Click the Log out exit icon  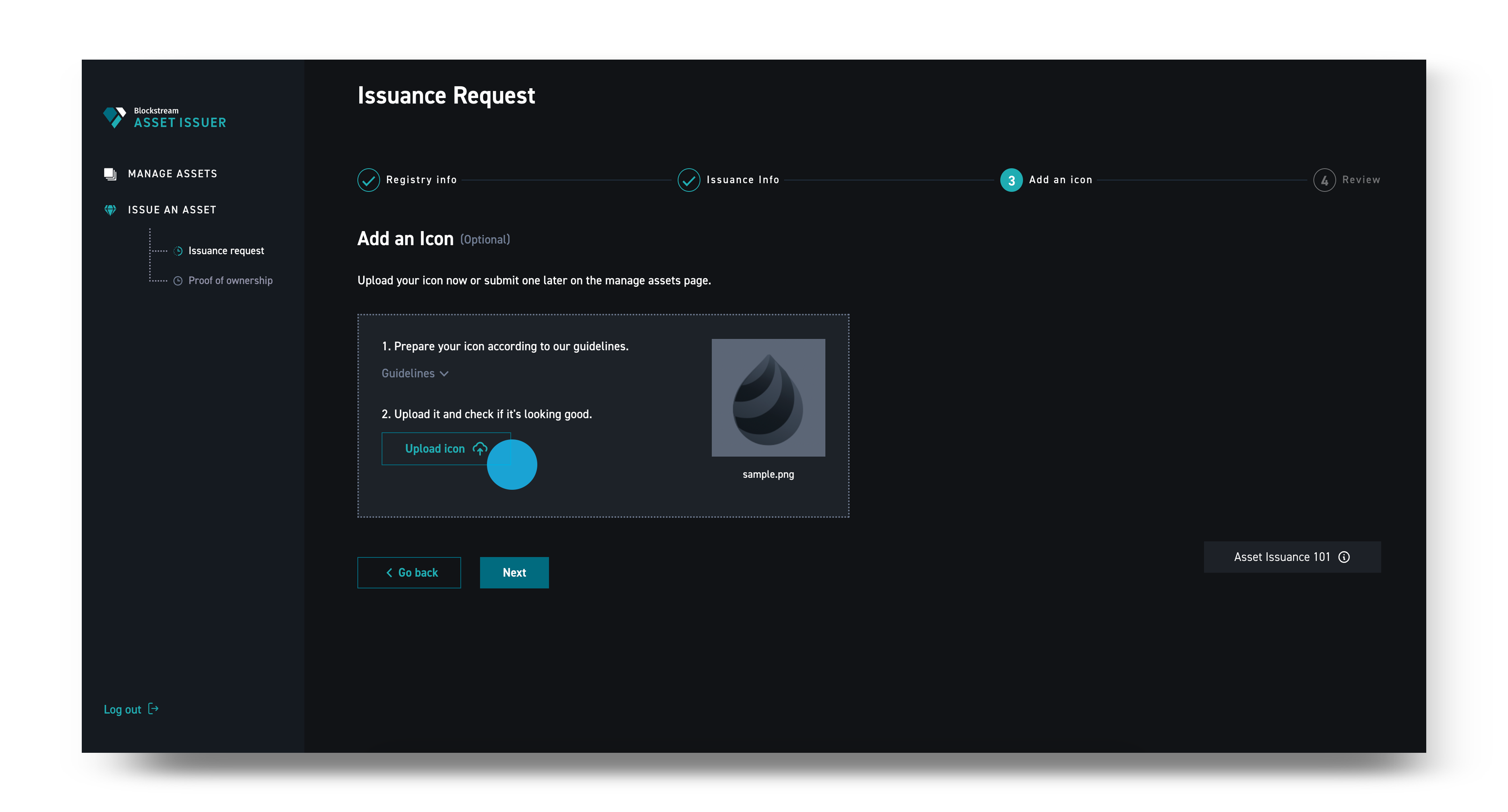[x=153, y=708]
